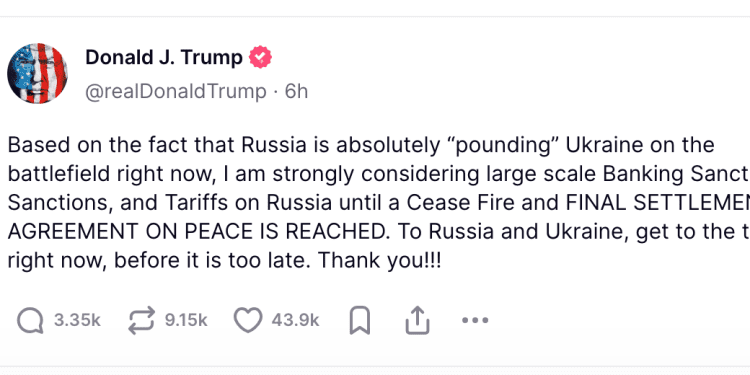Click the reply speech bubble icon
The width and height of the screenshot is (750, 375).
[30, 320]
